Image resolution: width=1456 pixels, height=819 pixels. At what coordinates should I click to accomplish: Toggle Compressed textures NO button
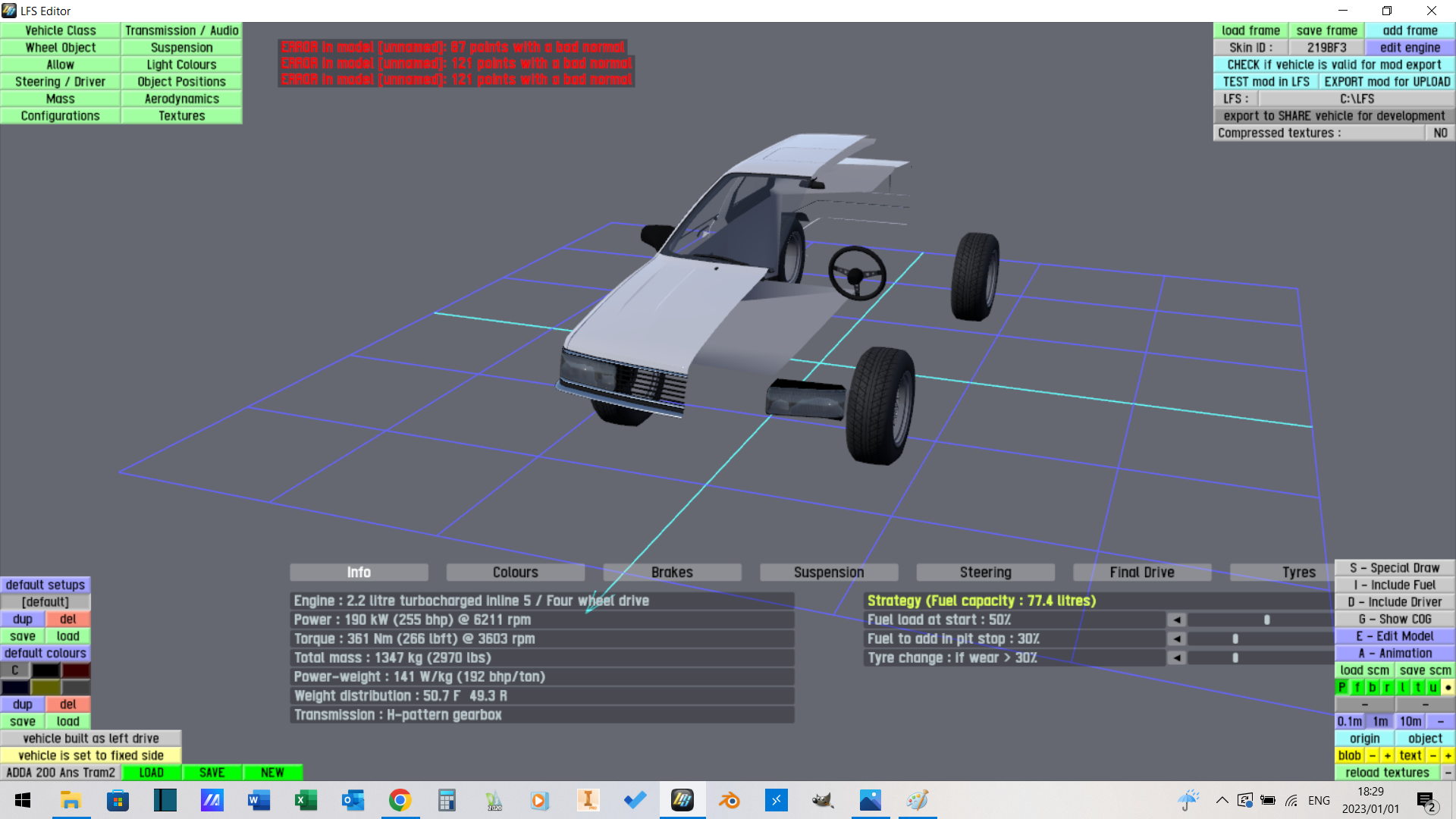1440,133
